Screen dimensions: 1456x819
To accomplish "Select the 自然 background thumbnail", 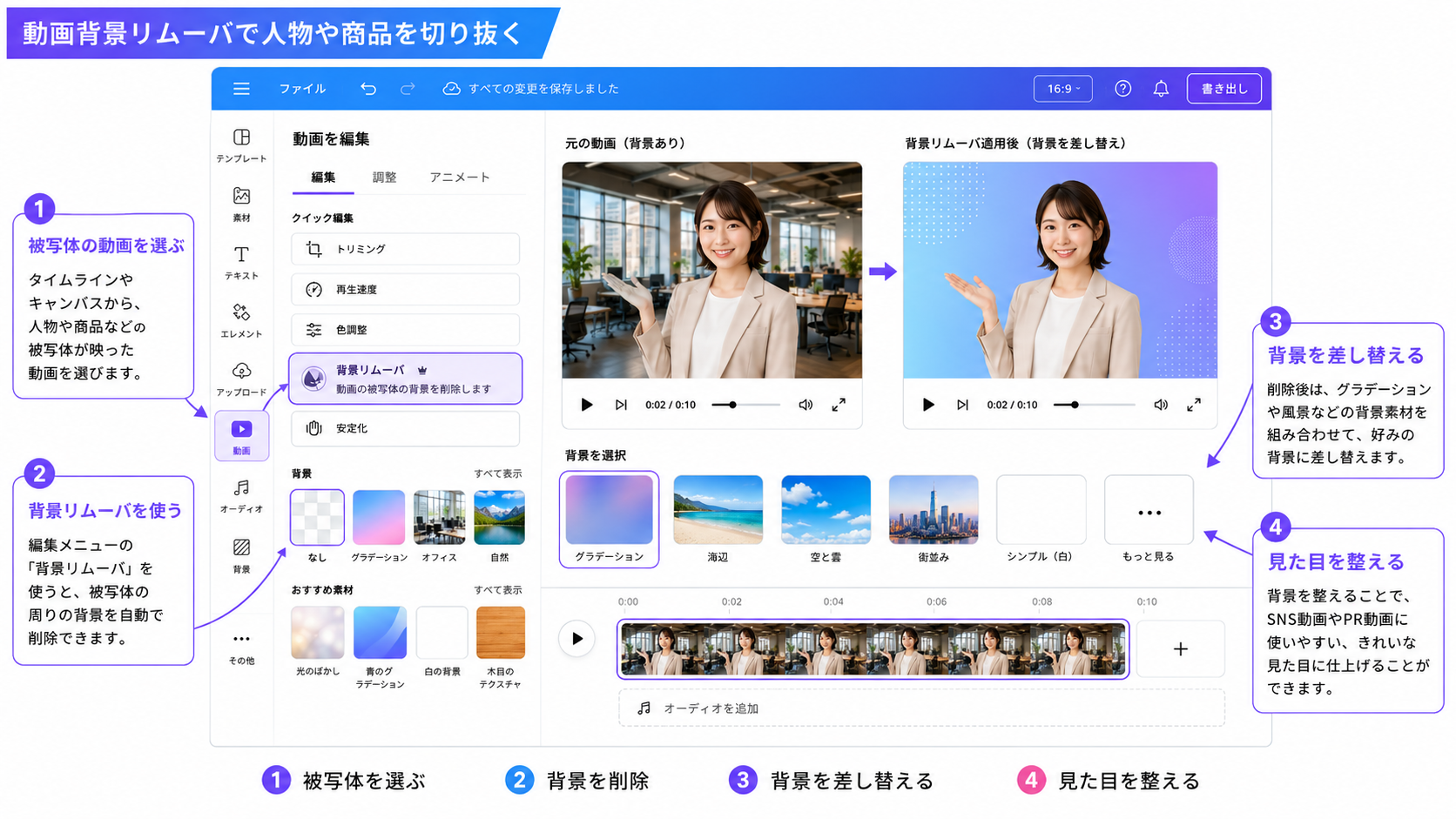I will coord(499,517).
